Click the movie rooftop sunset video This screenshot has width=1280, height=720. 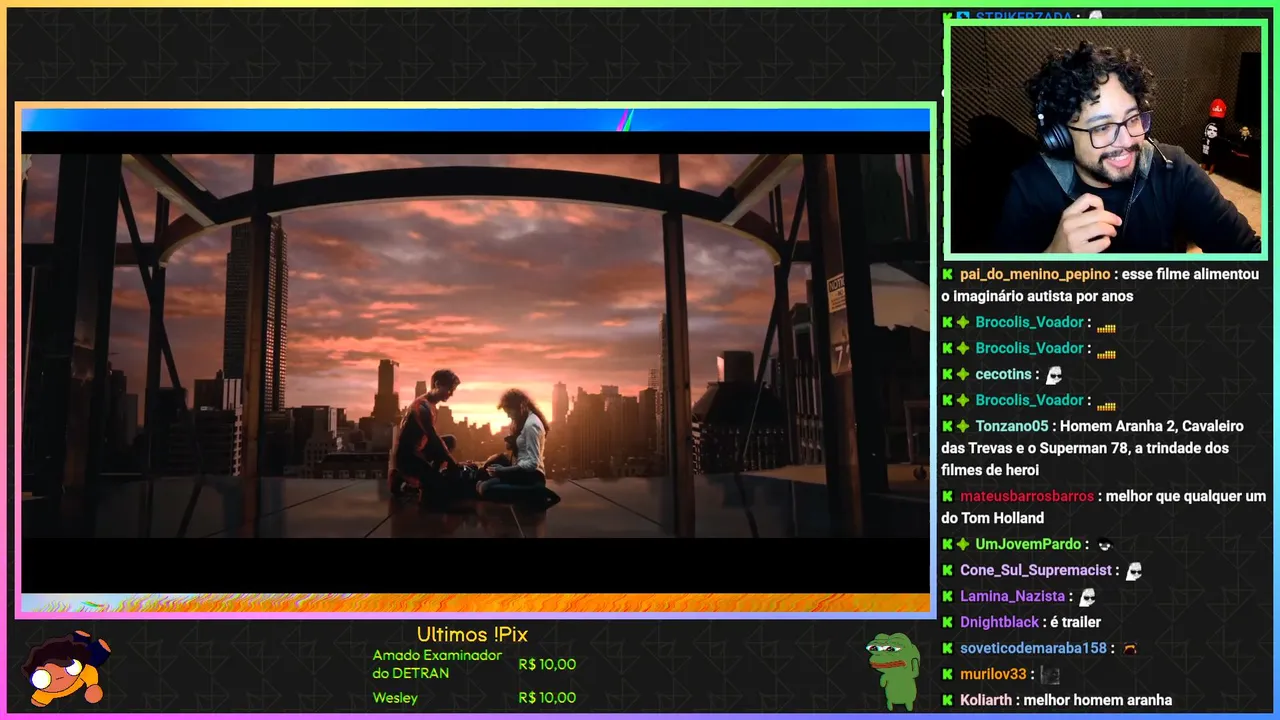pyautogui.click(x=475, y=345)
